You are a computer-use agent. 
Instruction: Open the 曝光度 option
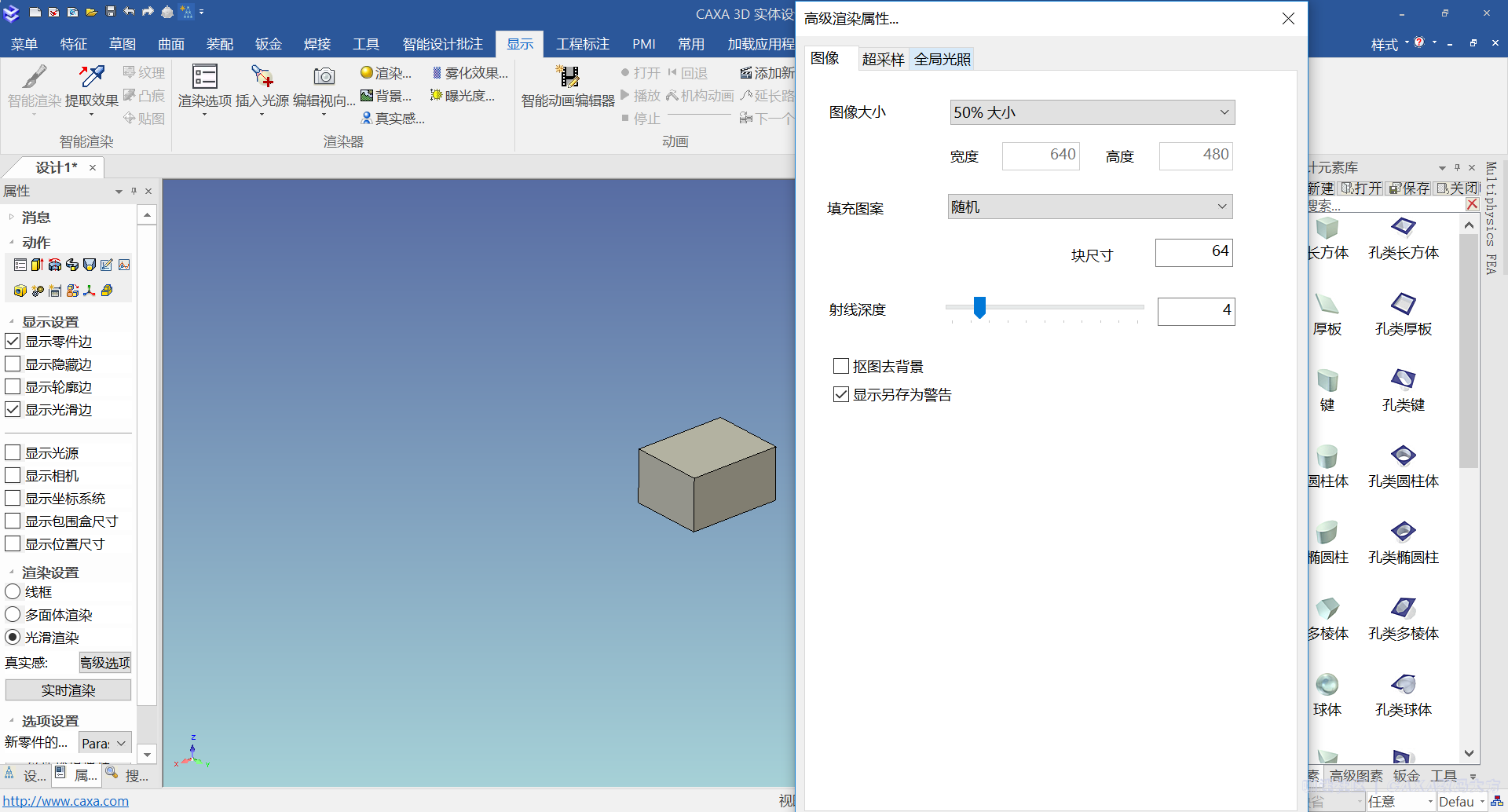463,96
